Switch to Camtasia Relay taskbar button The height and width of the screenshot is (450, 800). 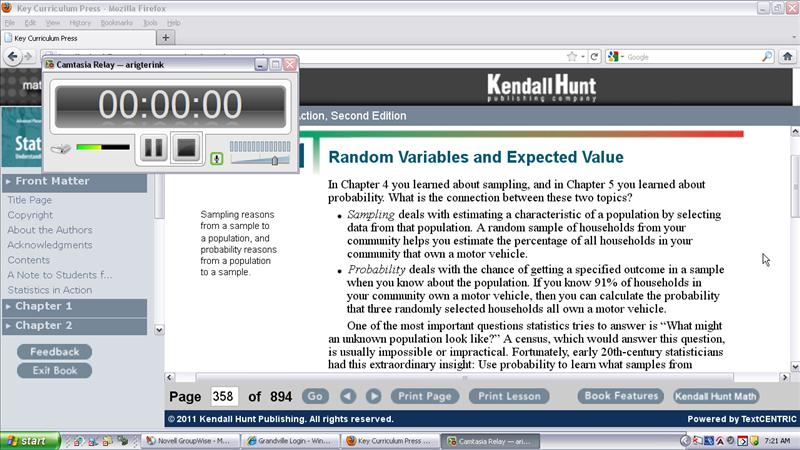tap(490, 441)
